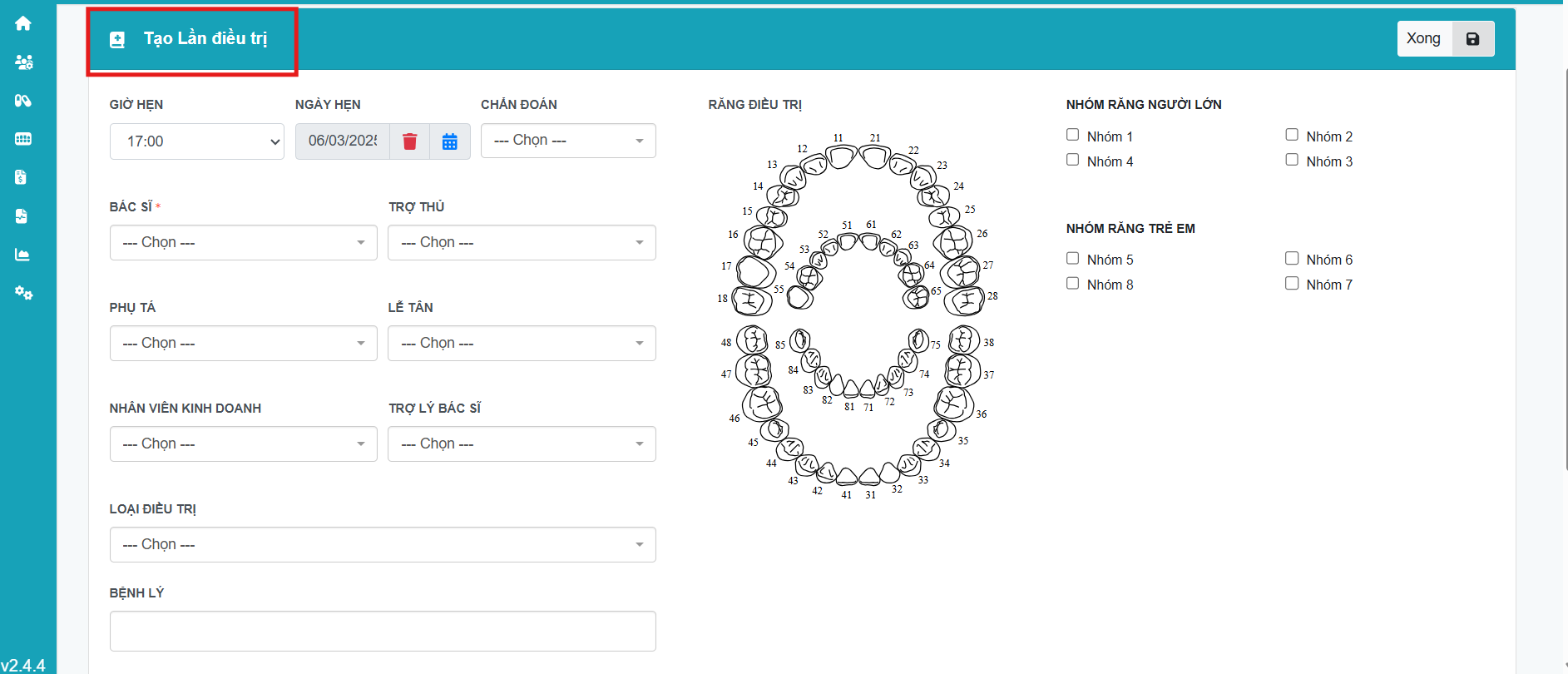
Task: Click into the Bệnh lý text field
Action: pos(383,632)
